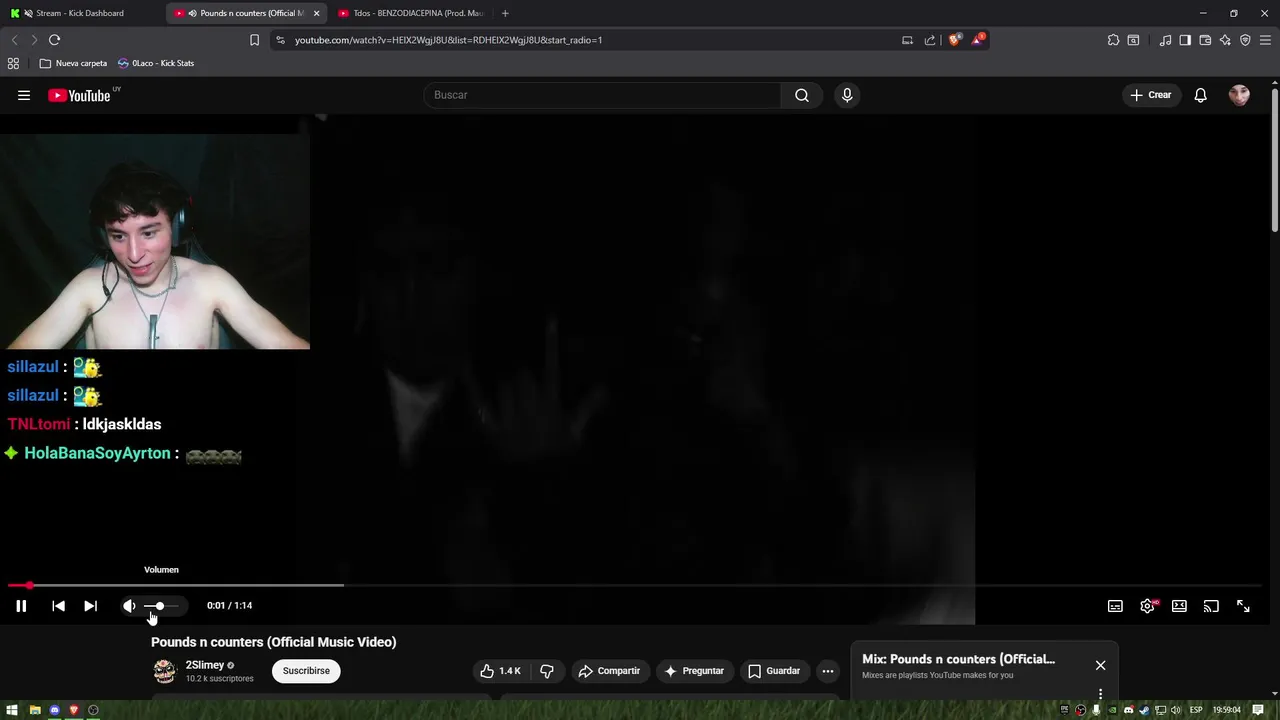
Task: Start voice search with the microphone
Action: point(847,95)
